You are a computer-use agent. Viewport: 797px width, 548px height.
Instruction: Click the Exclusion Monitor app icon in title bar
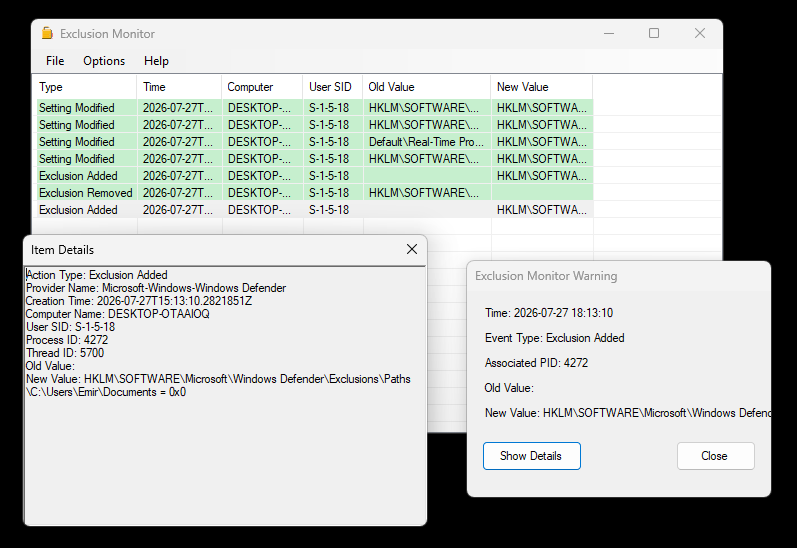pos(47,34)
